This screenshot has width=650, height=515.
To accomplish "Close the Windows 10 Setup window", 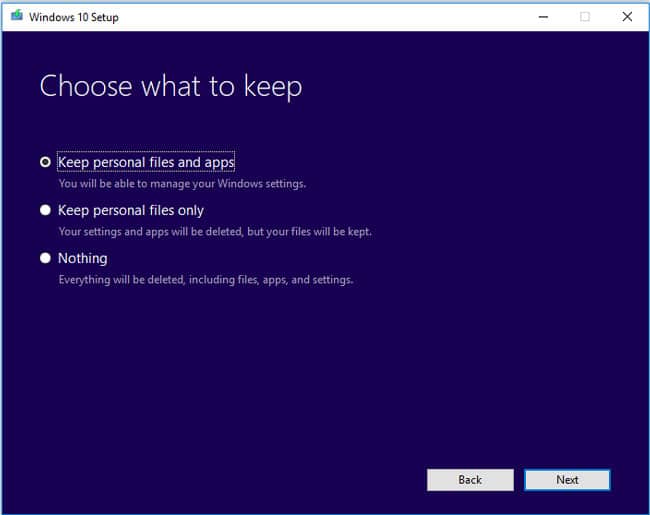I will point(627,17).
